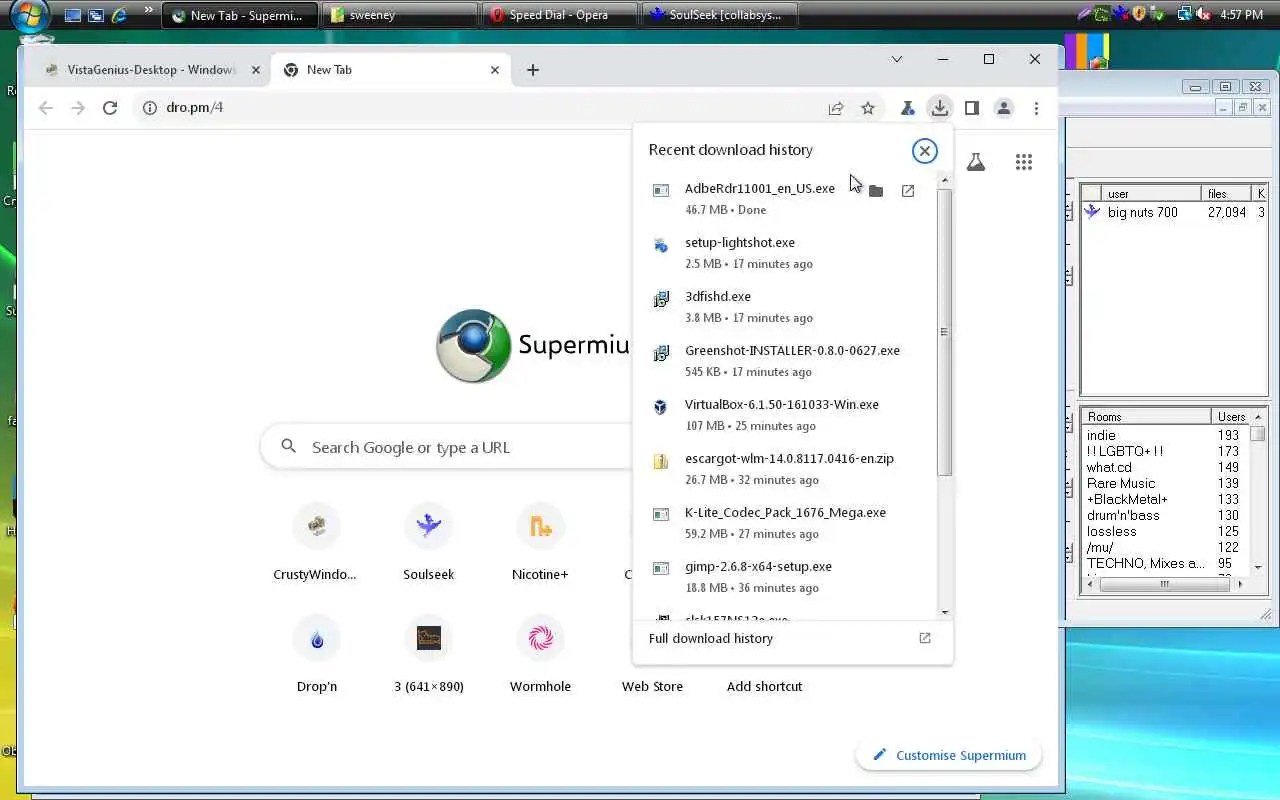1280x800 pixels.
Task: Sort SoulSeek list by files column
Action: point(1226,194)
